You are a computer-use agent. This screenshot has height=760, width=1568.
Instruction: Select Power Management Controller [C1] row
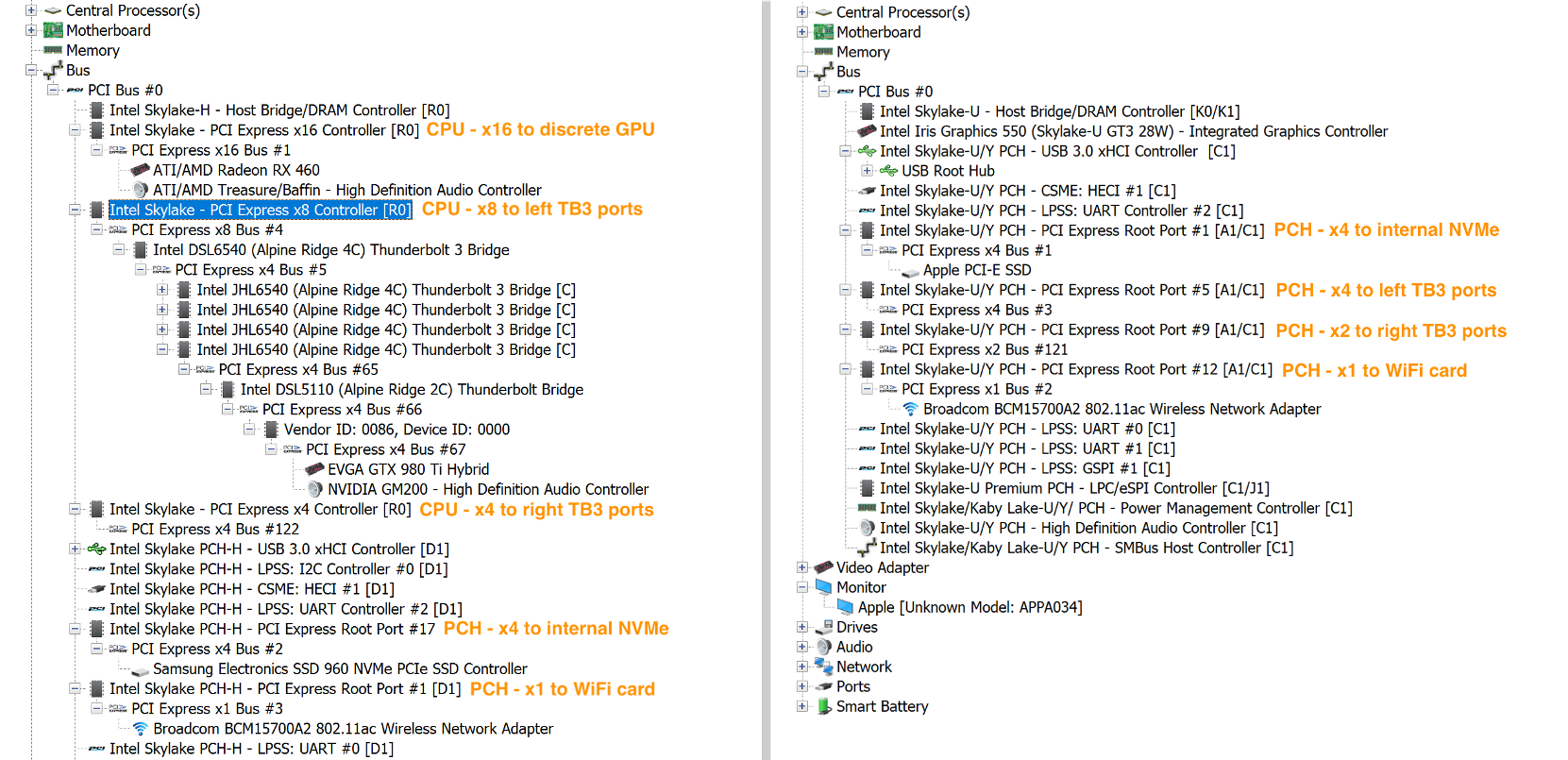pyautogui.click(x=1117, y=508)
